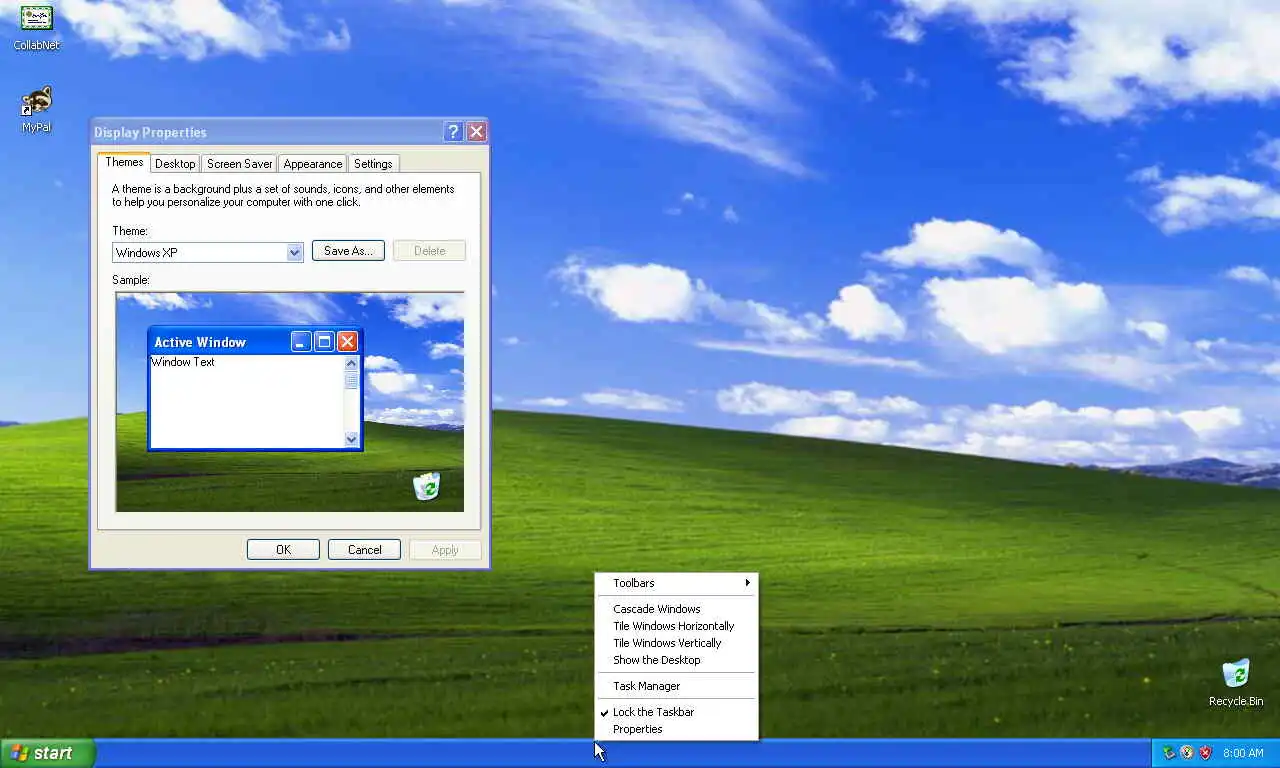Choose Cascade Windows from context menu
The image size is (1280, 768).
[677, 609]
